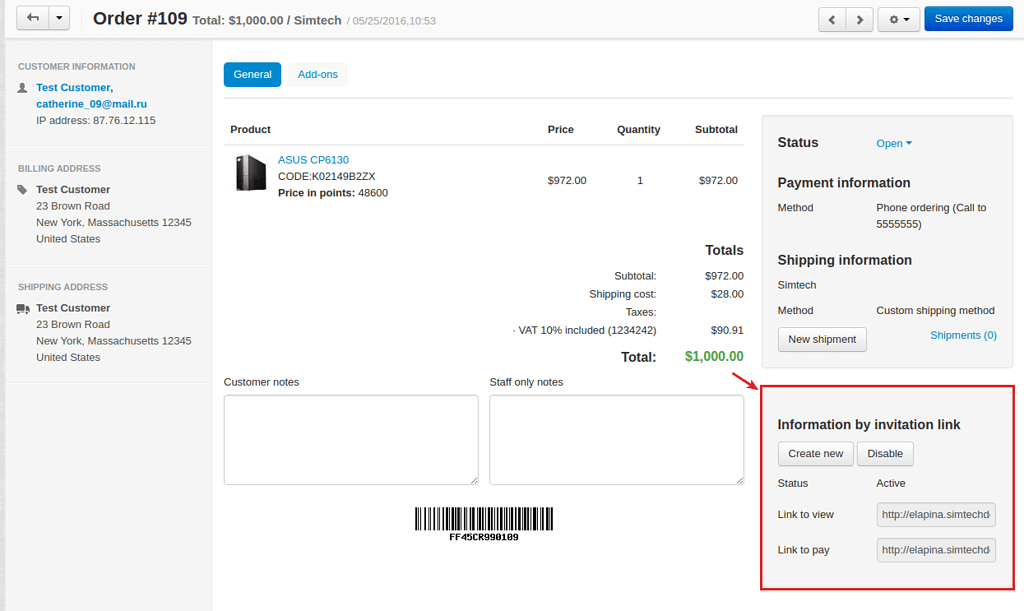Open the Shipments (0) link
The image size is (1024, 611).
pyautogui.click(x=963, y=335)
